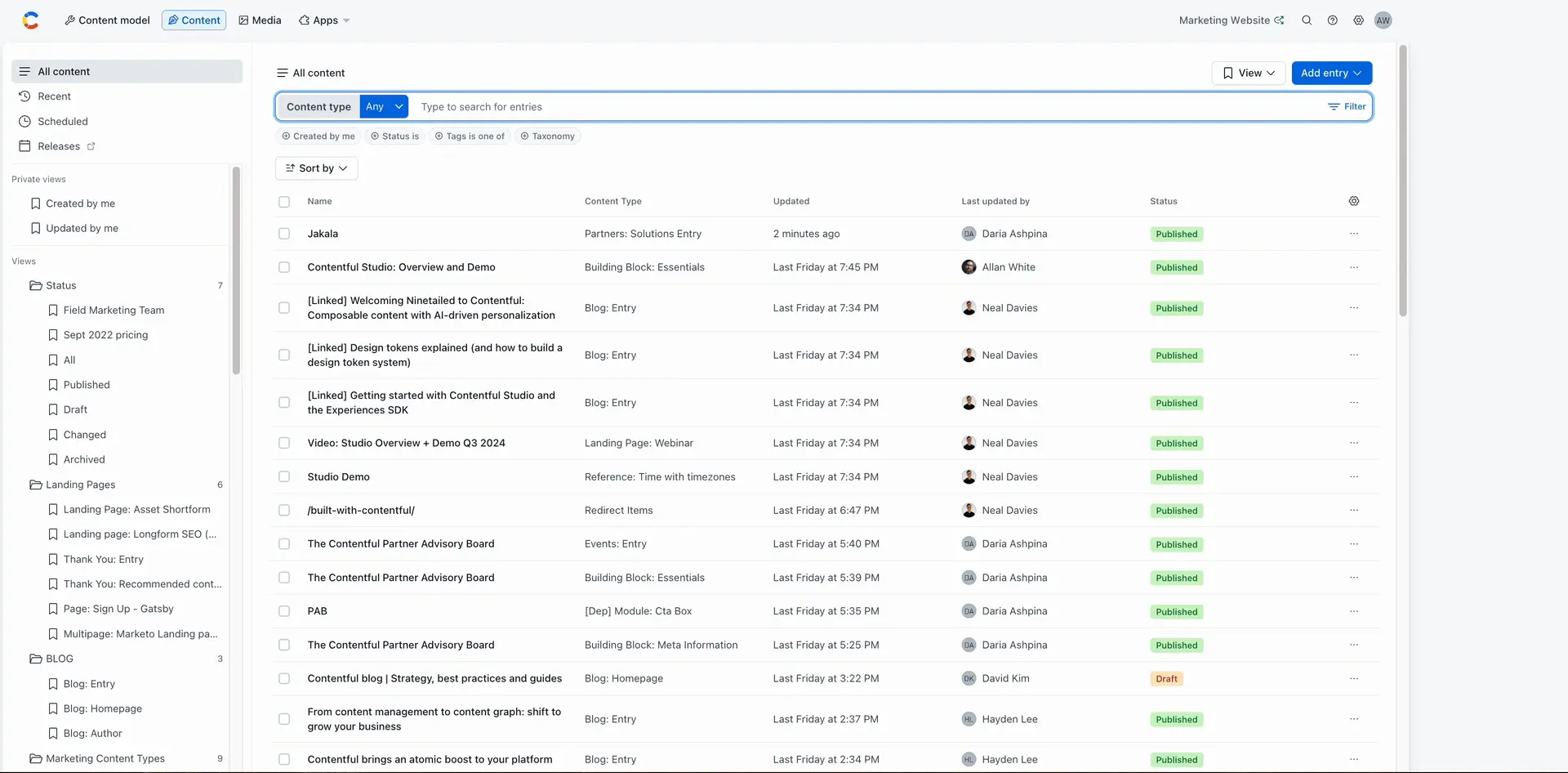Image resolution: width=1568 pixels, height=773 pixels.
Task: Click the BLOG folder icon
Action: pyautogui.click(x=36, y=659)
